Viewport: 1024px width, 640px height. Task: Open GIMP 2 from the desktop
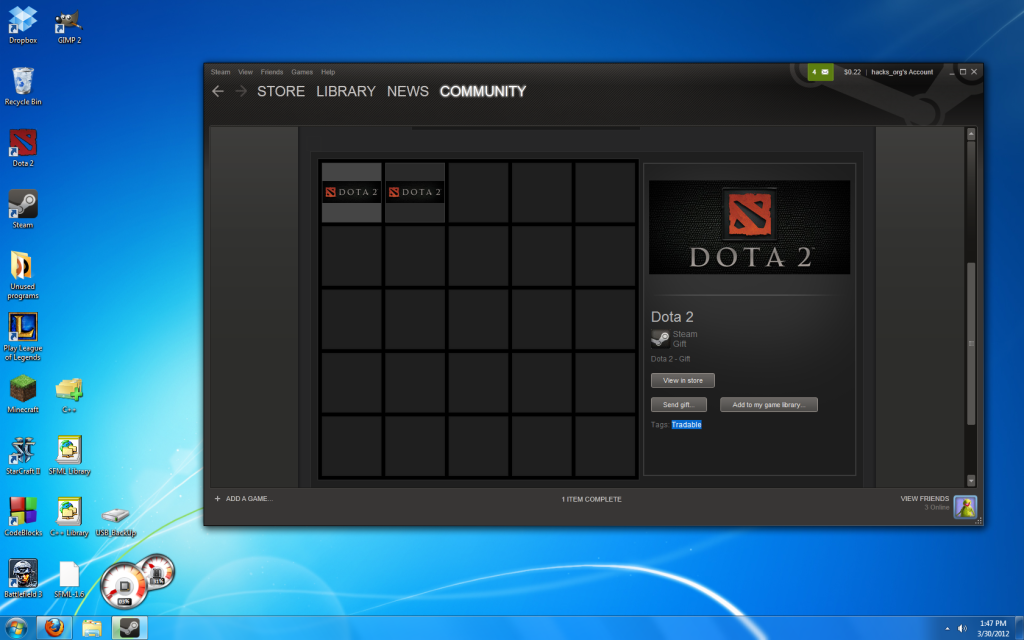click(x=66, y=20)
